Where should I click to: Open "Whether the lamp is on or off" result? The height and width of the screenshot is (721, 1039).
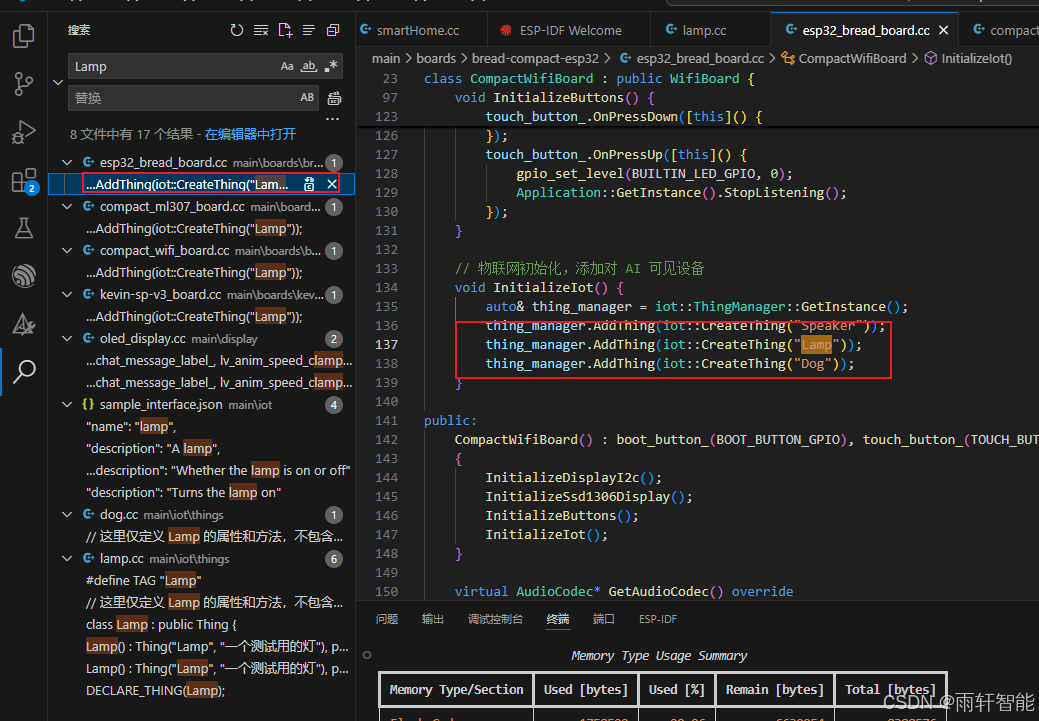(218, 471)
